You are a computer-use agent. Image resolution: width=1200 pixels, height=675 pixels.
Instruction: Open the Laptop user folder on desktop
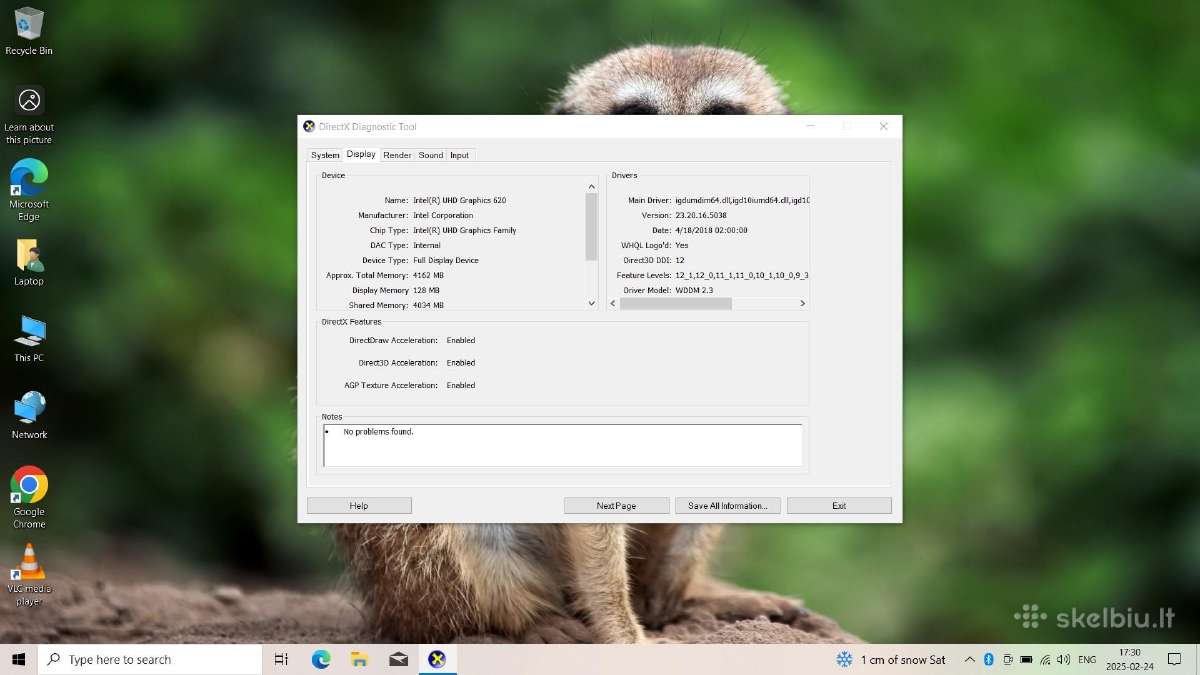29,262
